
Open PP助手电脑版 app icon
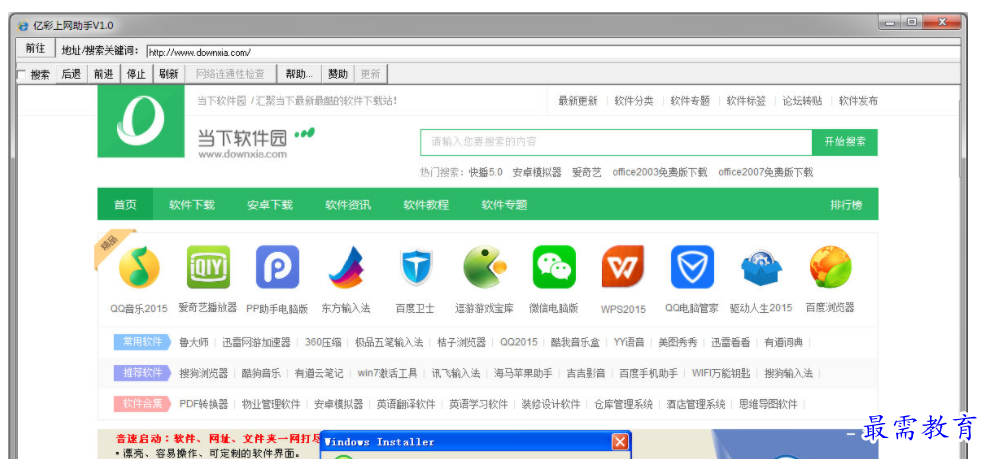[x=277, y=267]
